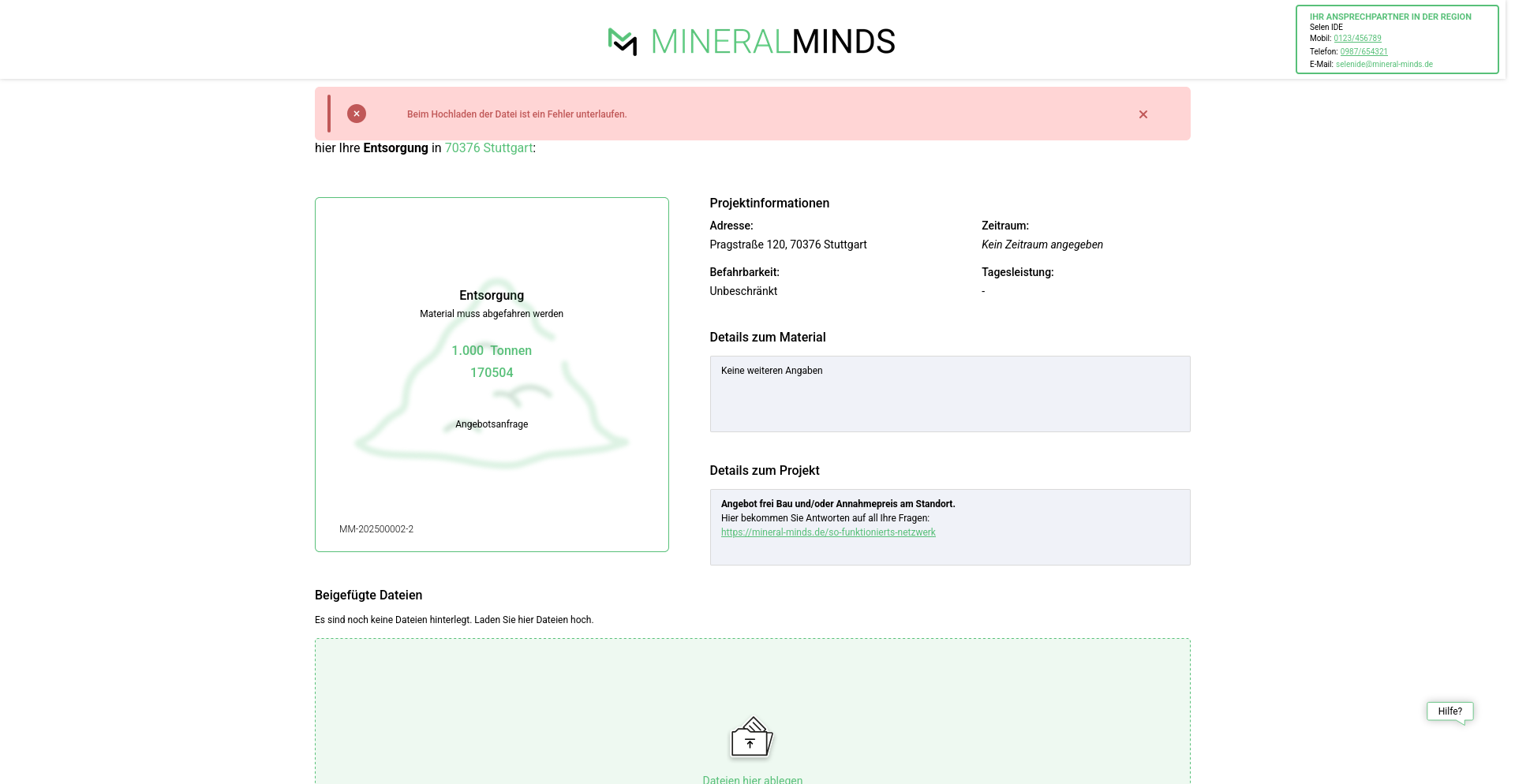Click the 'Dateien hier ablegen' upload text
Screen dimensions: 1515x784
[752, 778]
